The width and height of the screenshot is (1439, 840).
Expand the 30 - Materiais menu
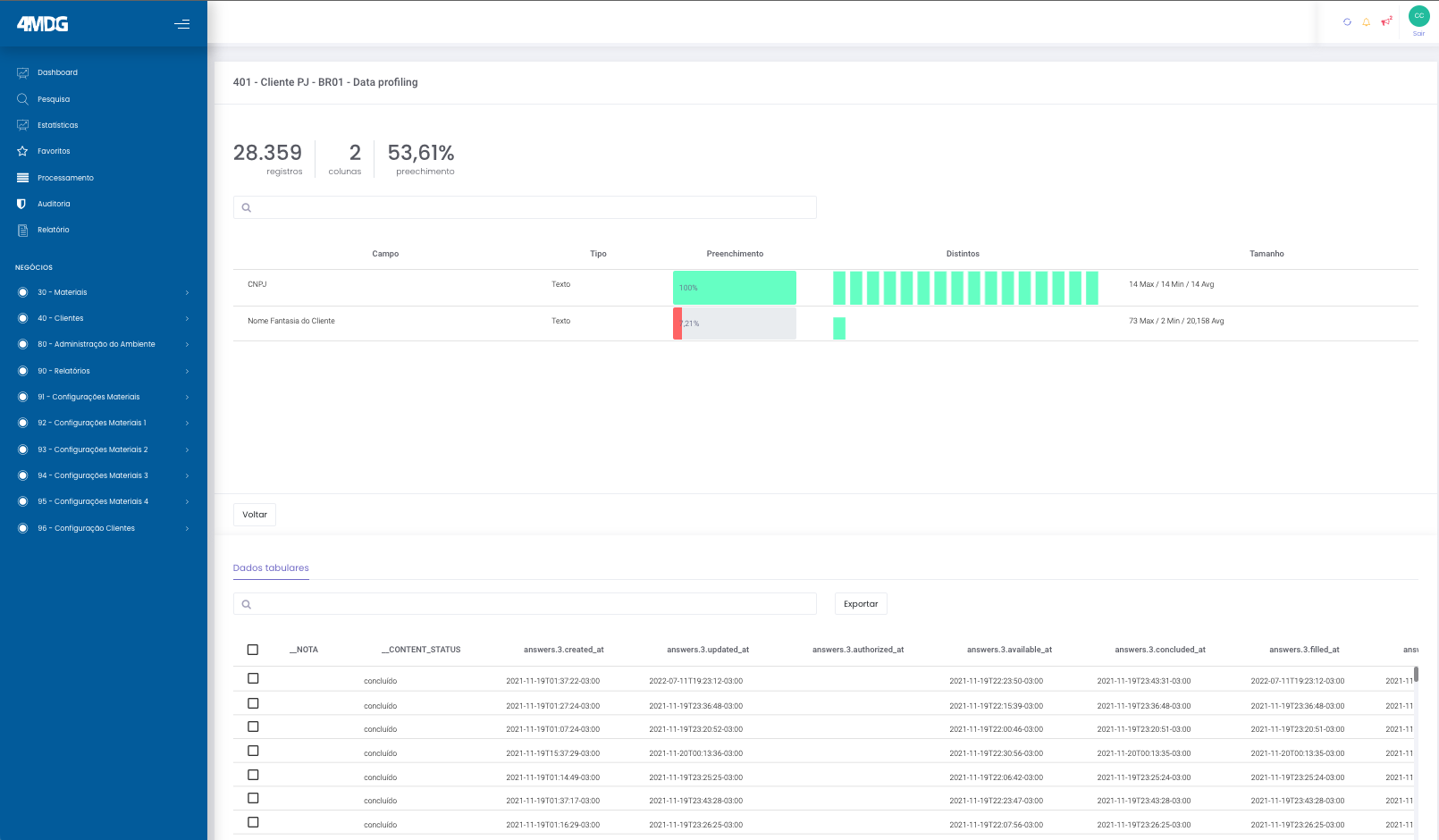coord(104,292)
